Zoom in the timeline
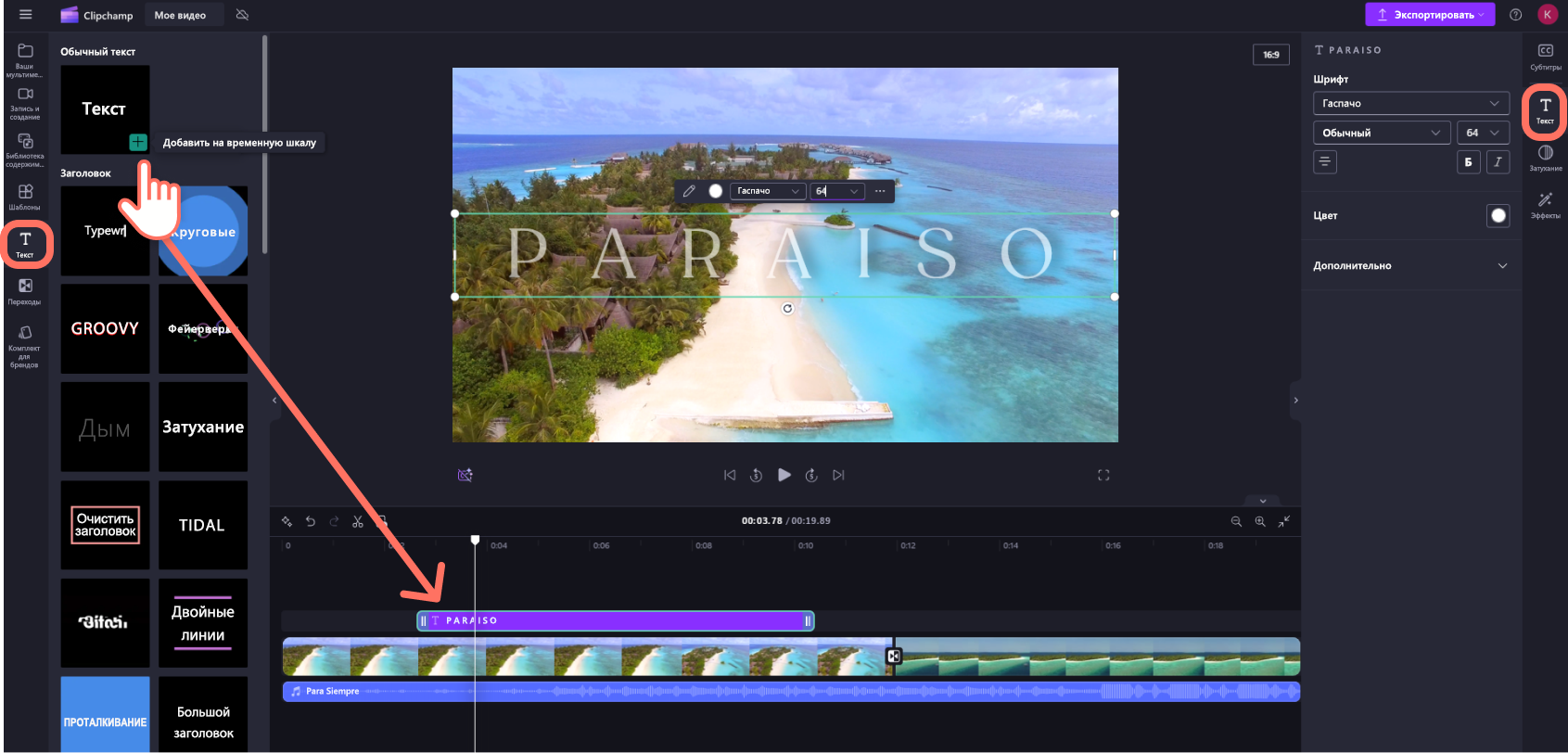Viewport: 1568px width, 753px height. click(x=1260, y=521)
